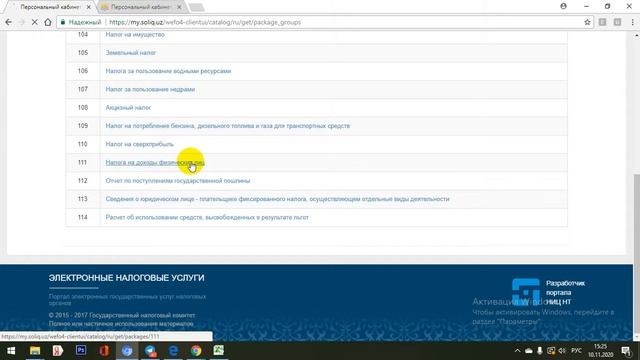Click the number cell 104
Image resolution: width=640 pixels, height=360 pixels.
(x=82, y=35)
